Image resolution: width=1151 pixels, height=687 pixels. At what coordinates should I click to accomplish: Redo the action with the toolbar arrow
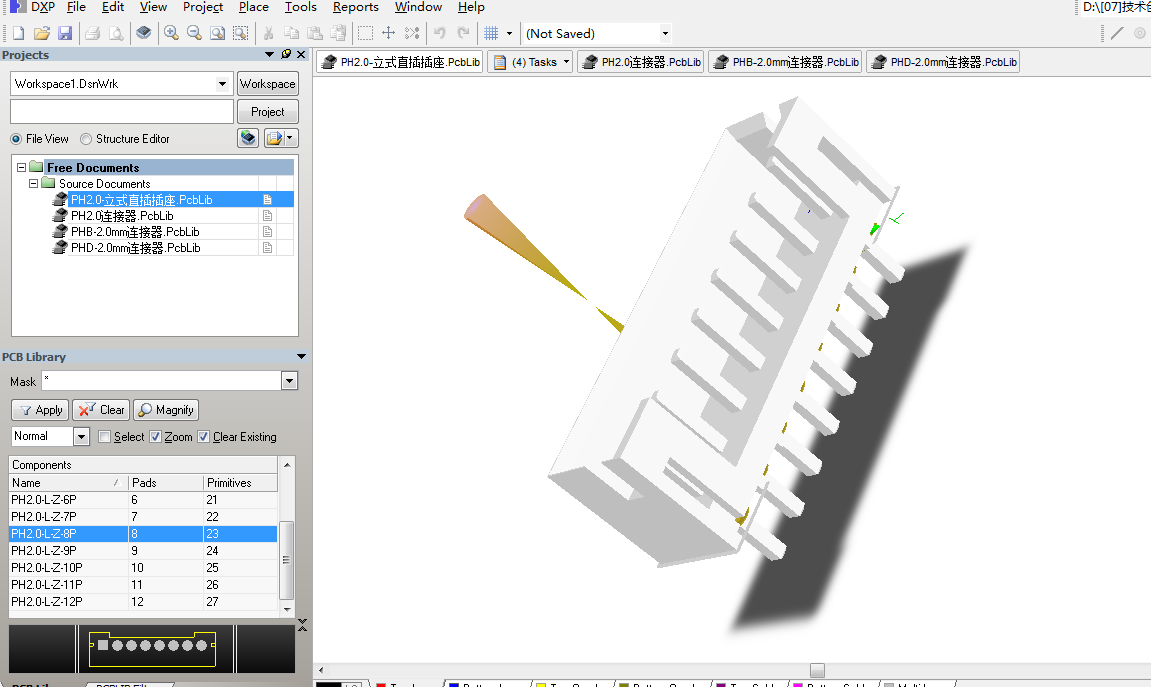point(463,33)
